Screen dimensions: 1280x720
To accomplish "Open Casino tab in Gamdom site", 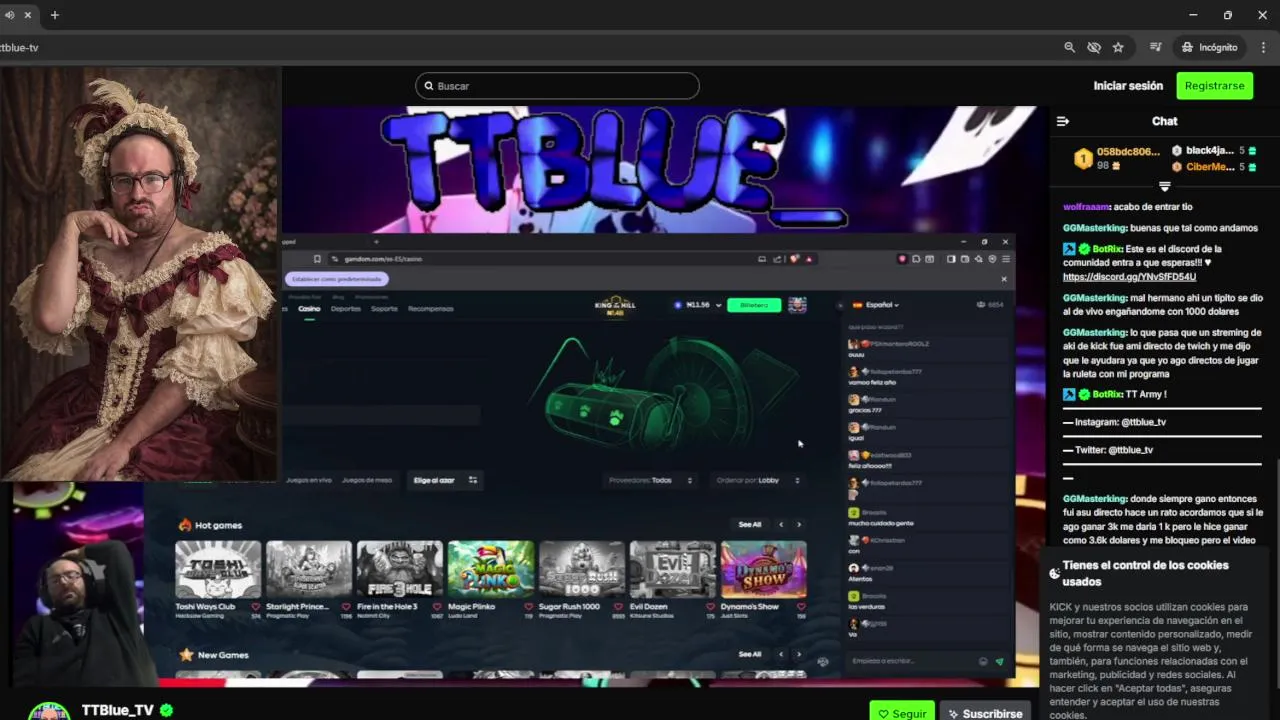I will [x=309, y=308].
